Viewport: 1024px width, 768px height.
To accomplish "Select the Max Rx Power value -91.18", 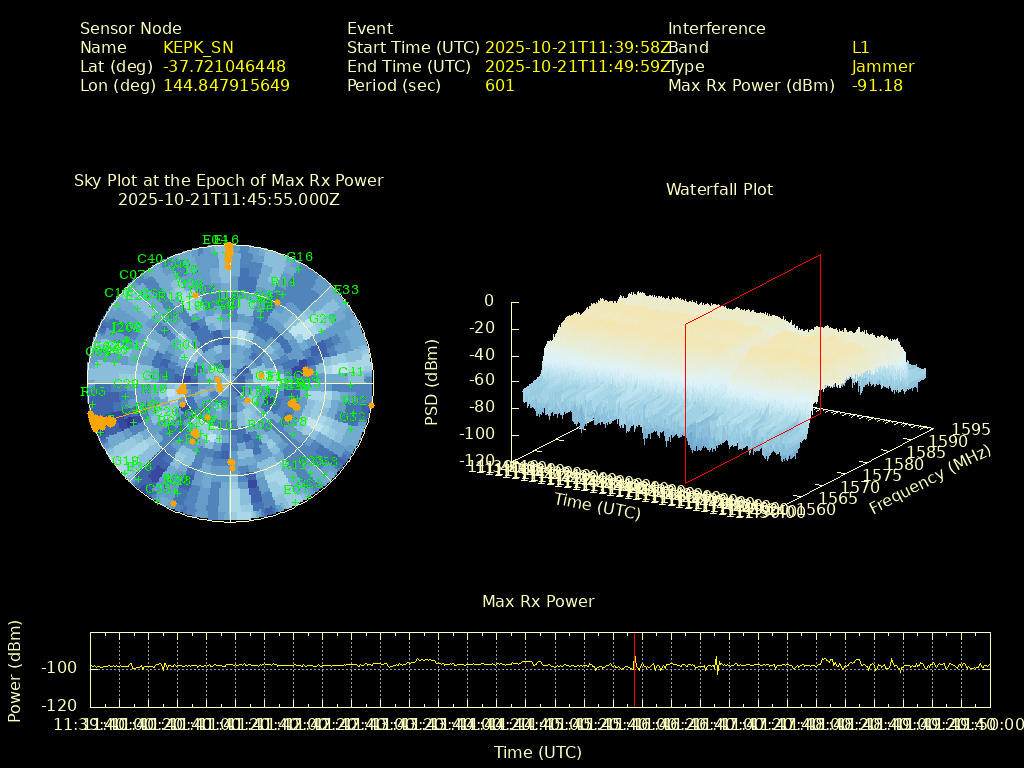I will click(x=877, y=86).
